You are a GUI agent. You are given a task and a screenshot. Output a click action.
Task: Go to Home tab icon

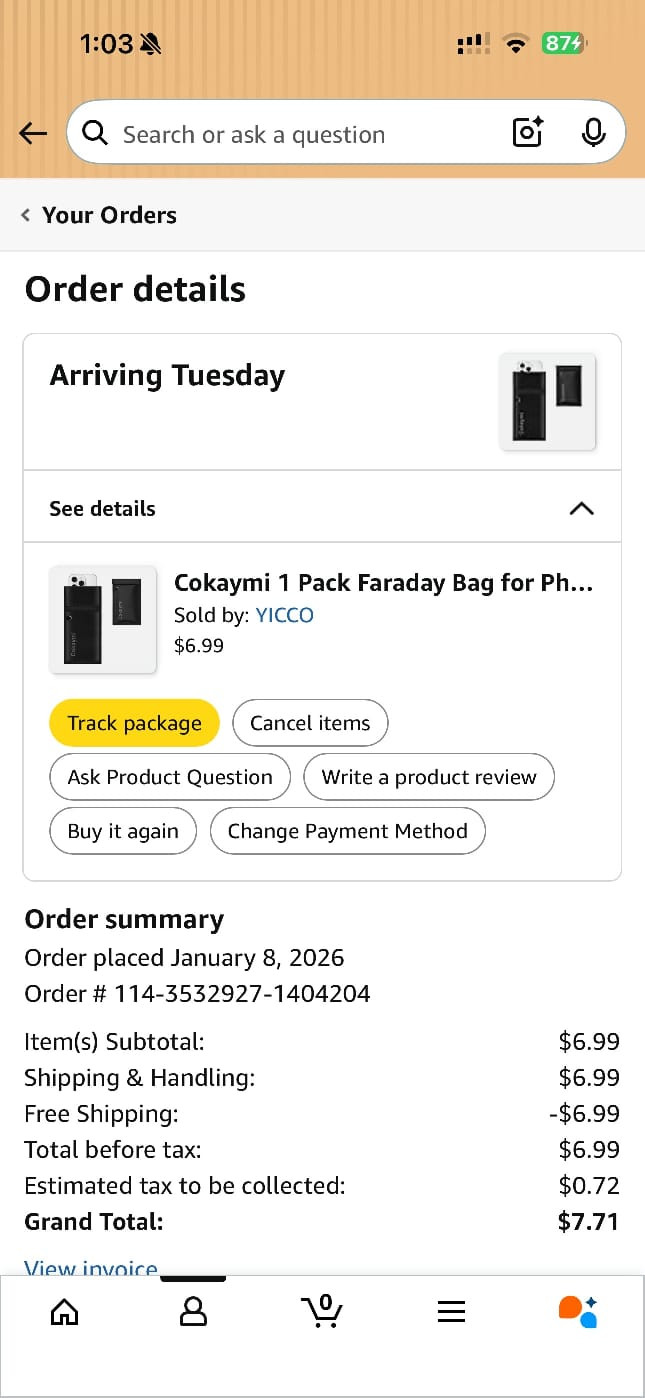click(x=64, y=1311)
